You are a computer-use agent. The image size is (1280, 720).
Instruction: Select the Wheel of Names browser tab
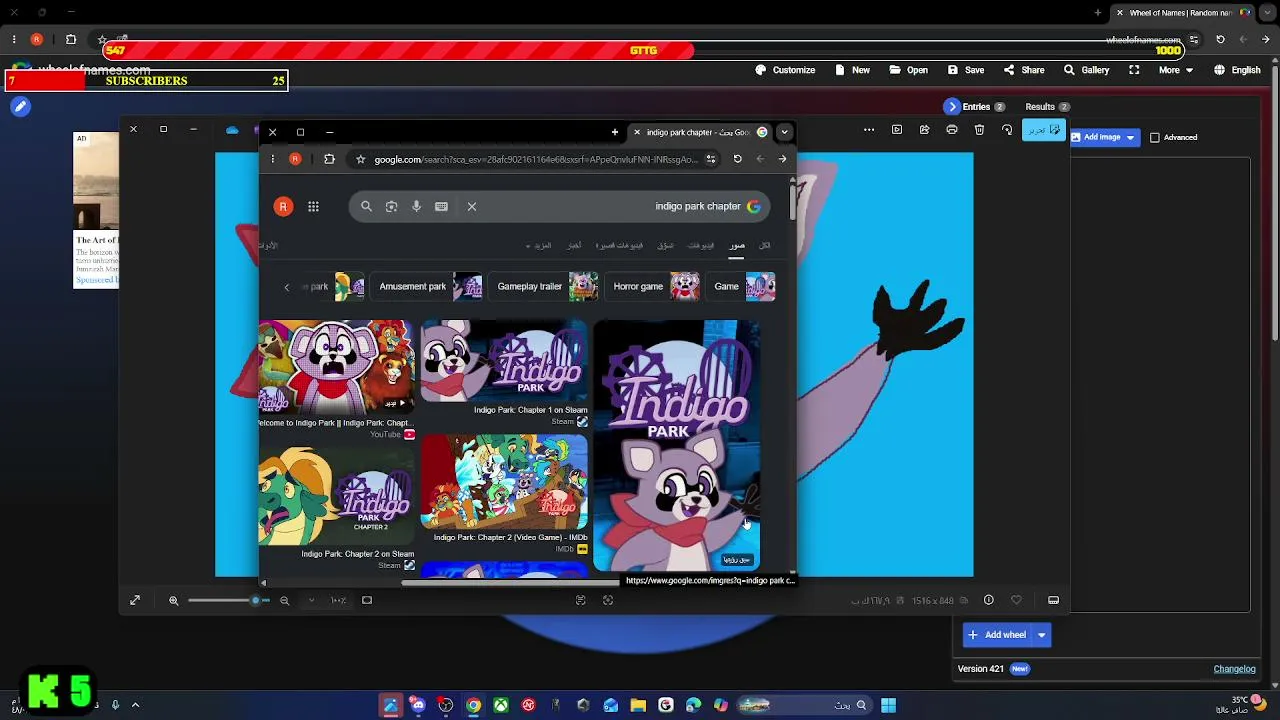click(1185, 12)
